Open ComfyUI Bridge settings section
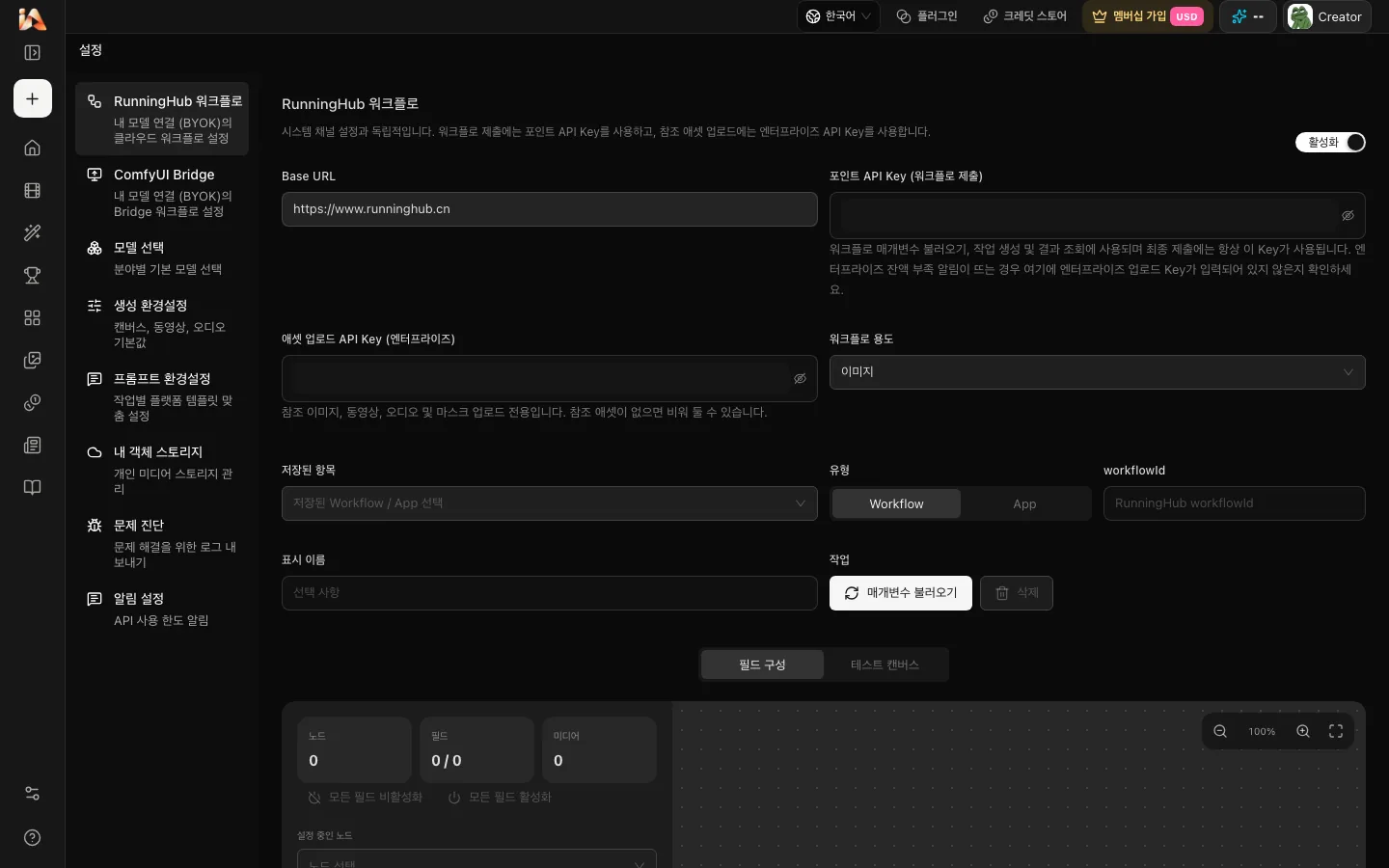 (x=162, y=192)
